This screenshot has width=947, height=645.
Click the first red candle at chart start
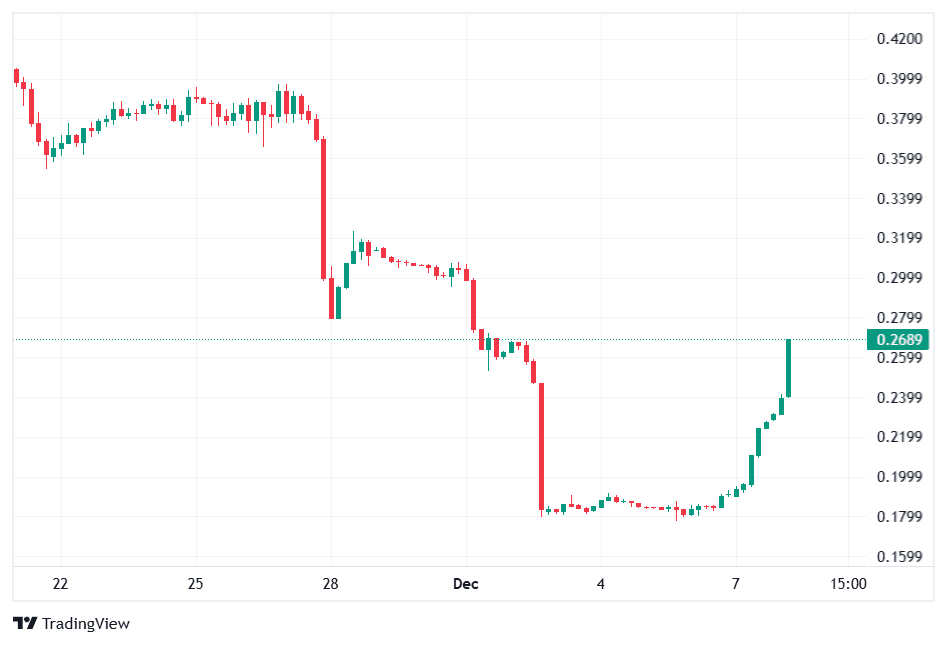tap(16, 76)
